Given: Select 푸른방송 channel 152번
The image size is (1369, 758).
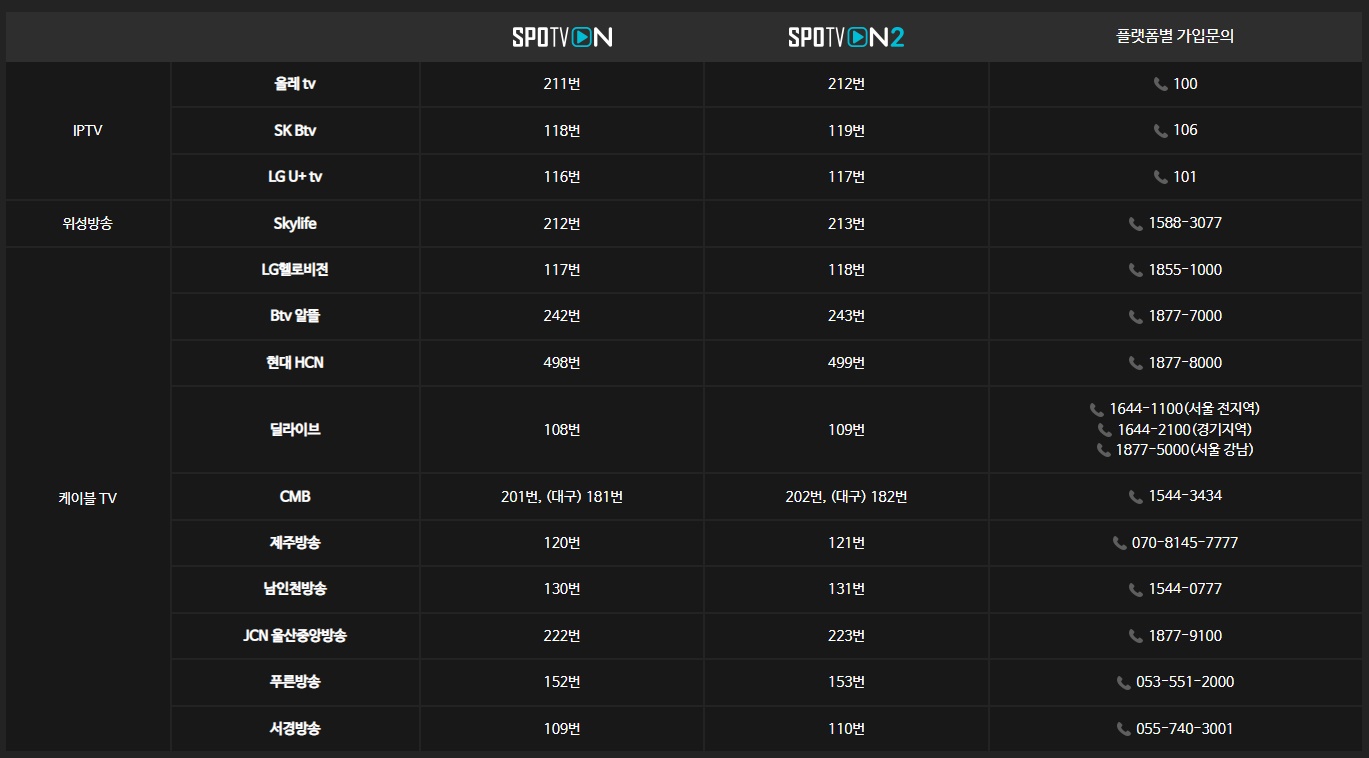Looking at the screenshot, I should [562, 682].
